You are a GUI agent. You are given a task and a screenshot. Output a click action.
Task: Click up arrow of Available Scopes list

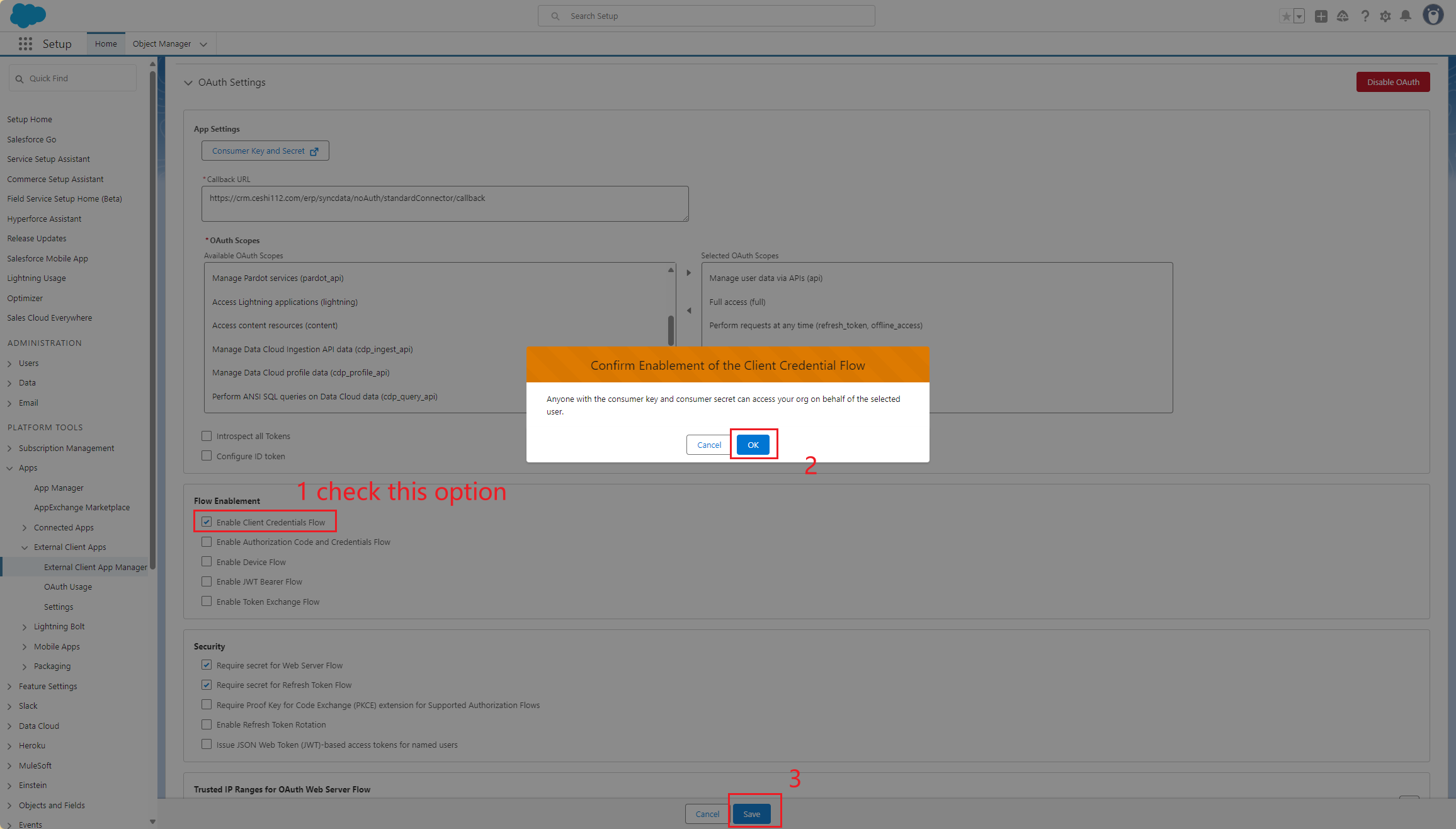tap(671, 270)
